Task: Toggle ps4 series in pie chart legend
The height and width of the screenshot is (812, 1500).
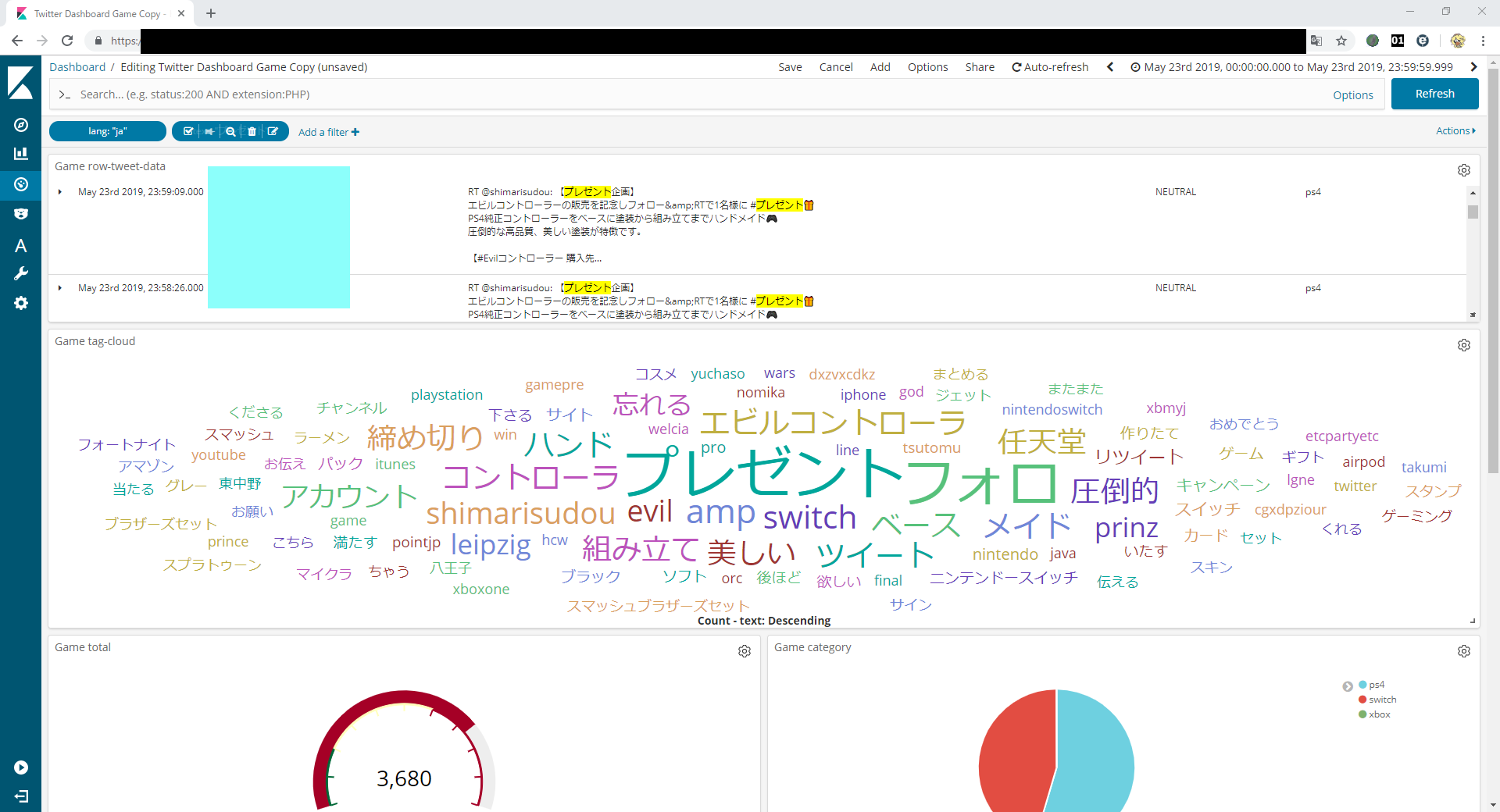Action: pos(1376,685)
